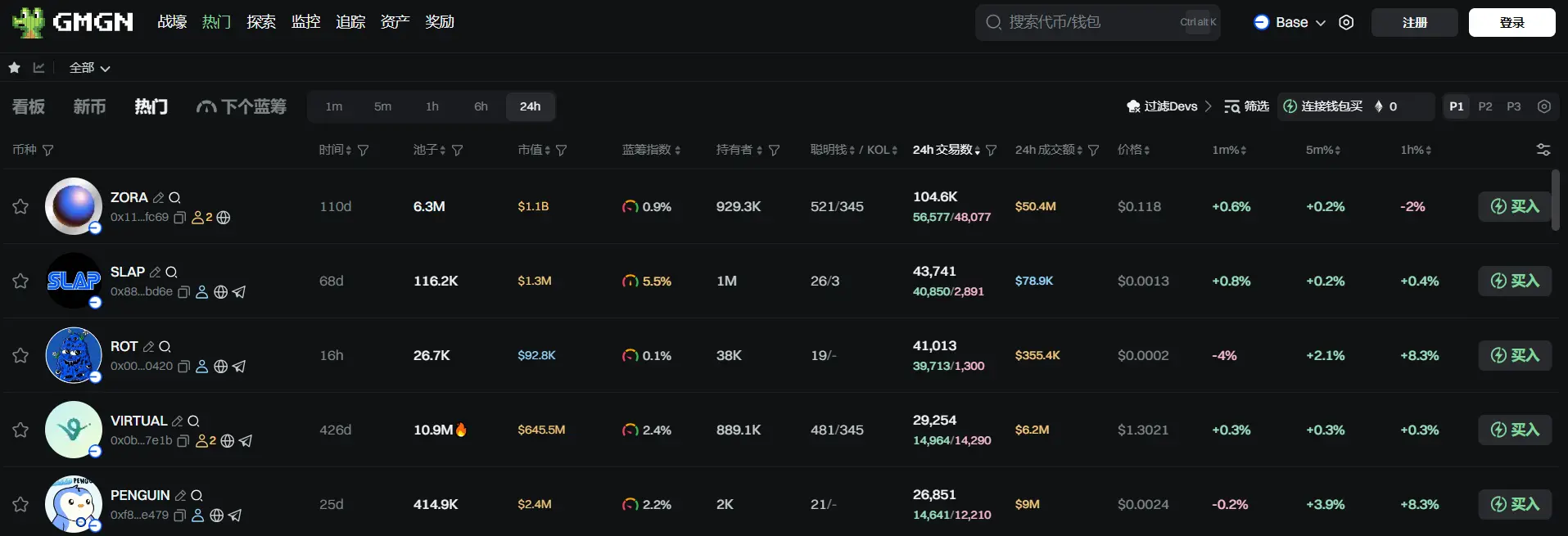Expand the 过滤Devs option
Image resolution: width=1568 pixels, height=536 pixels.
click(1168, 106)
